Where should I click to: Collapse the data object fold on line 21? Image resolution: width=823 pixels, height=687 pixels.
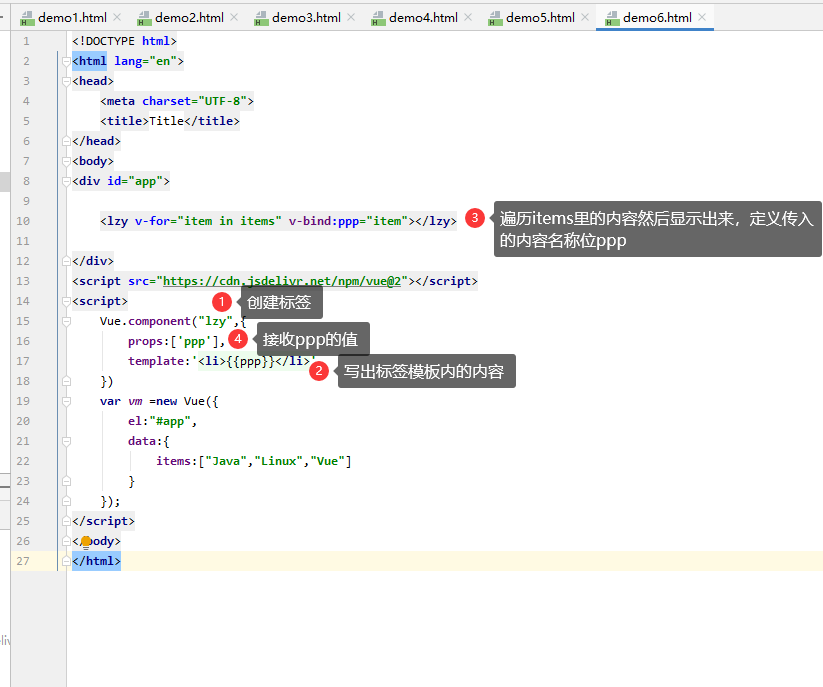coord(66,441)
